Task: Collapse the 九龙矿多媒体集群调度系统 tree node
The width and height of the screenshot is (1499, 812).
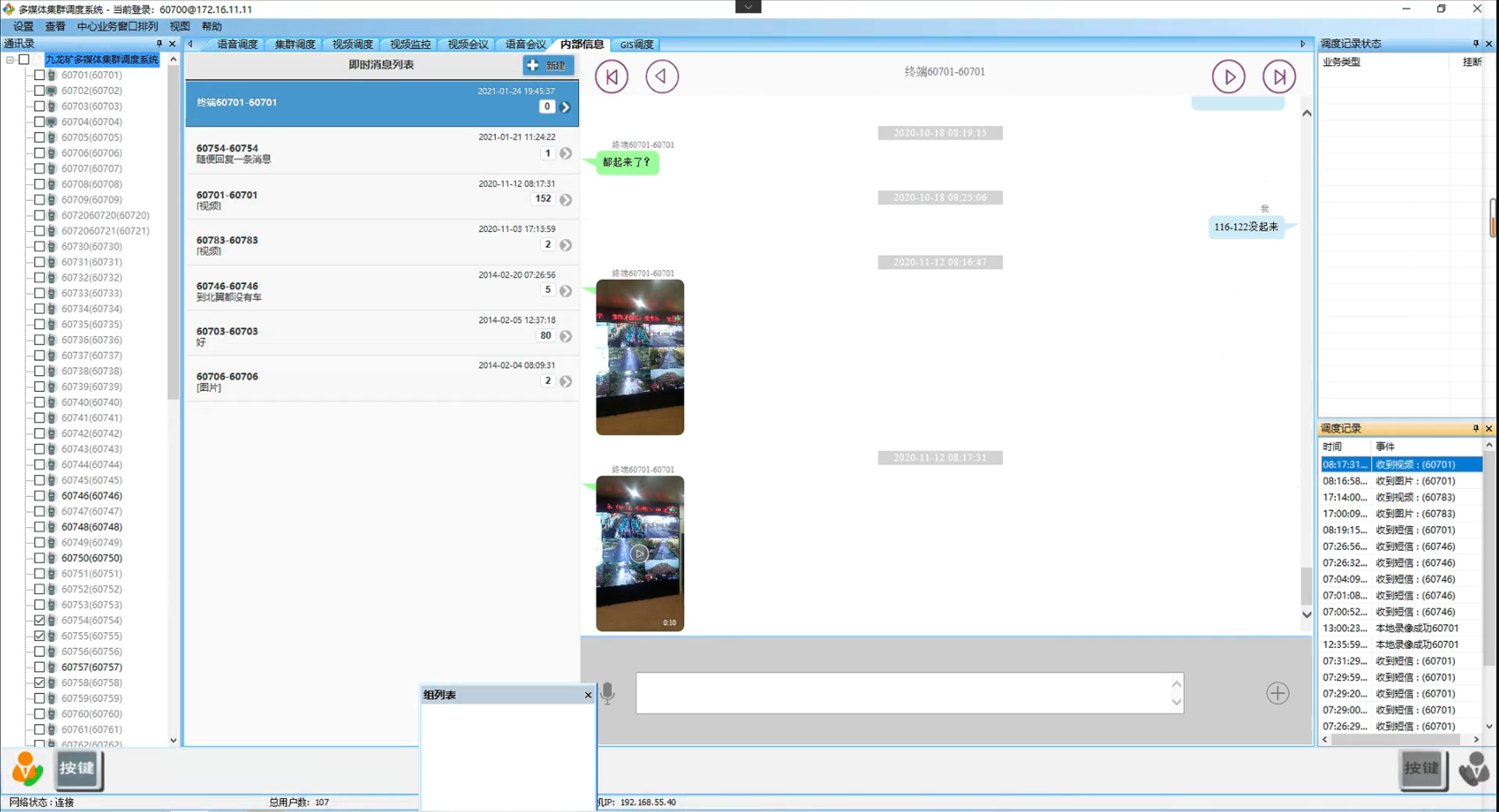Action: pyautogui.click(x=10, y=60)
